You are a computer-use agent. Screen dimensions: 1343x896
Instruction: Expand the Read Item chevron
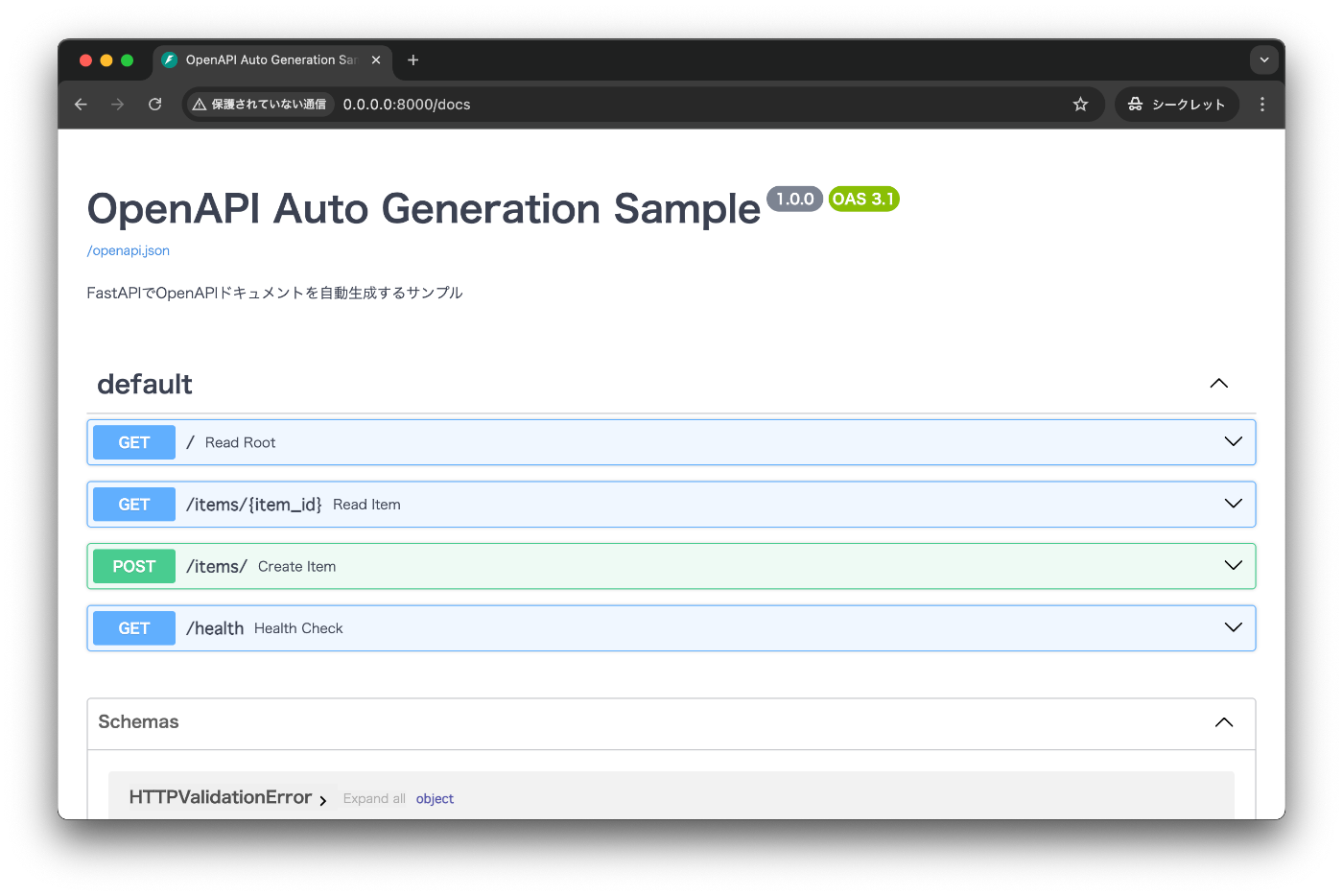(x=1234, y=504)
